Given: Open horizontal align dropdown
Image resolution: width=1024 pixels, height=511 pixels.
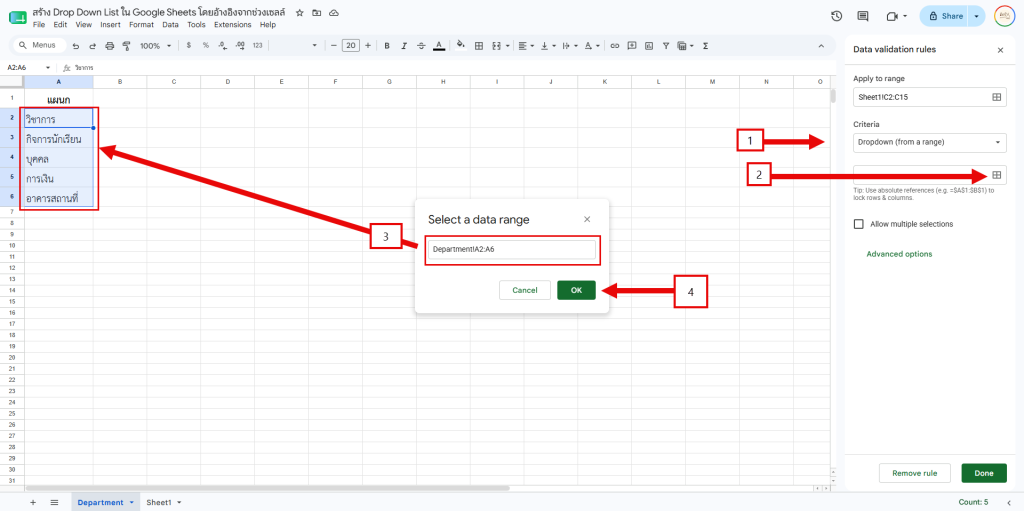Looking at the screenshot, I should tap(525, 46).
